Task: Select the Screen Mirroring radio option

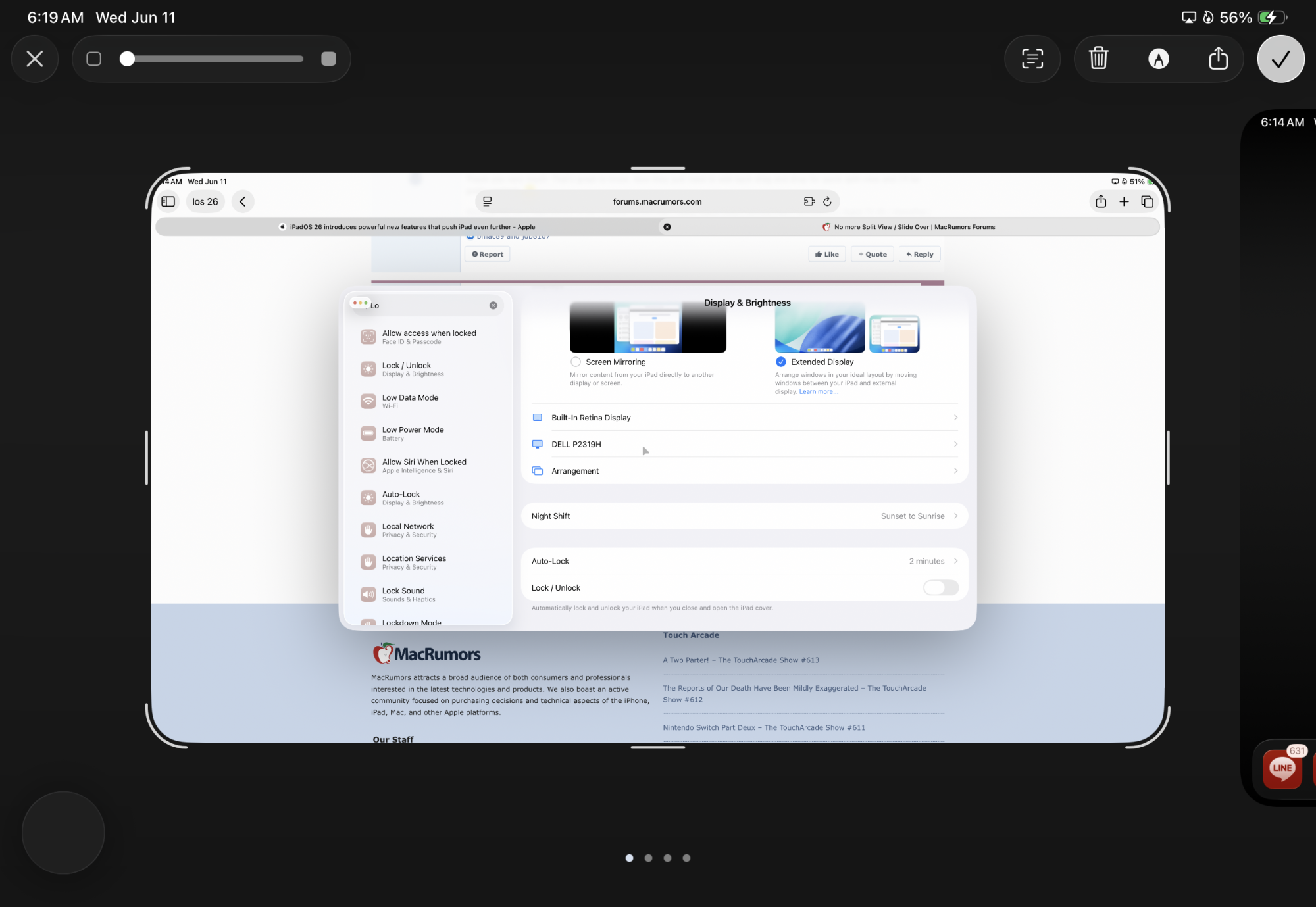Action: [x=576, y=362]
